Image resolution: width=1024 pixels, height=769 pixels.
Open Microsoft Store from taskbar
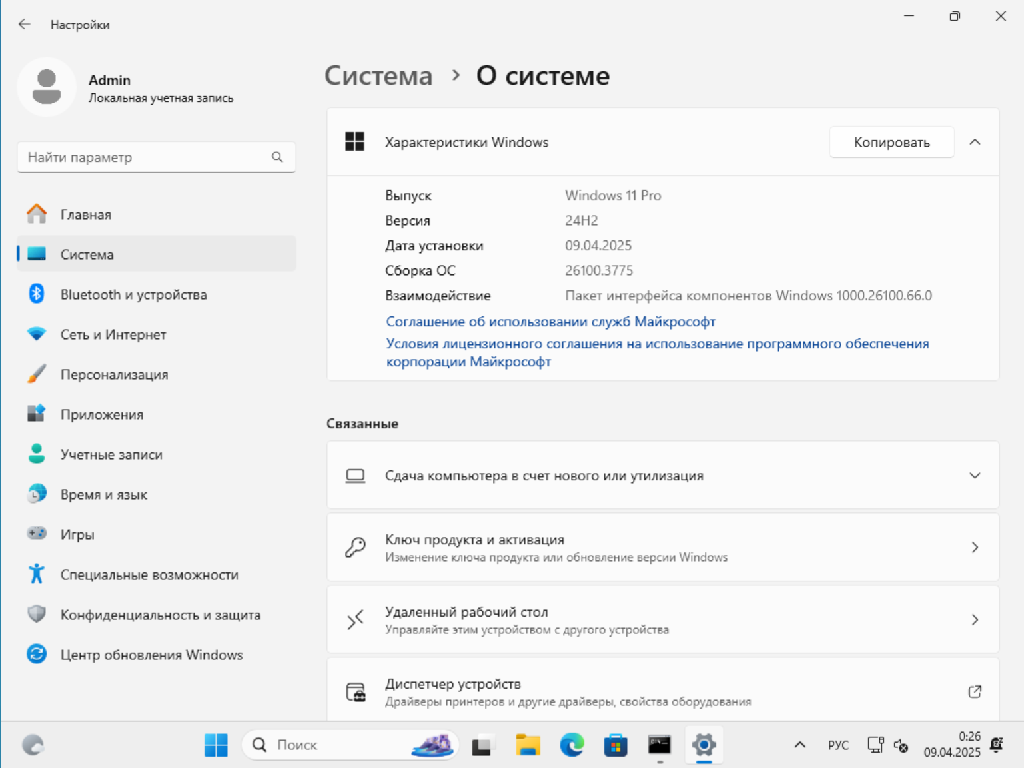615,745
